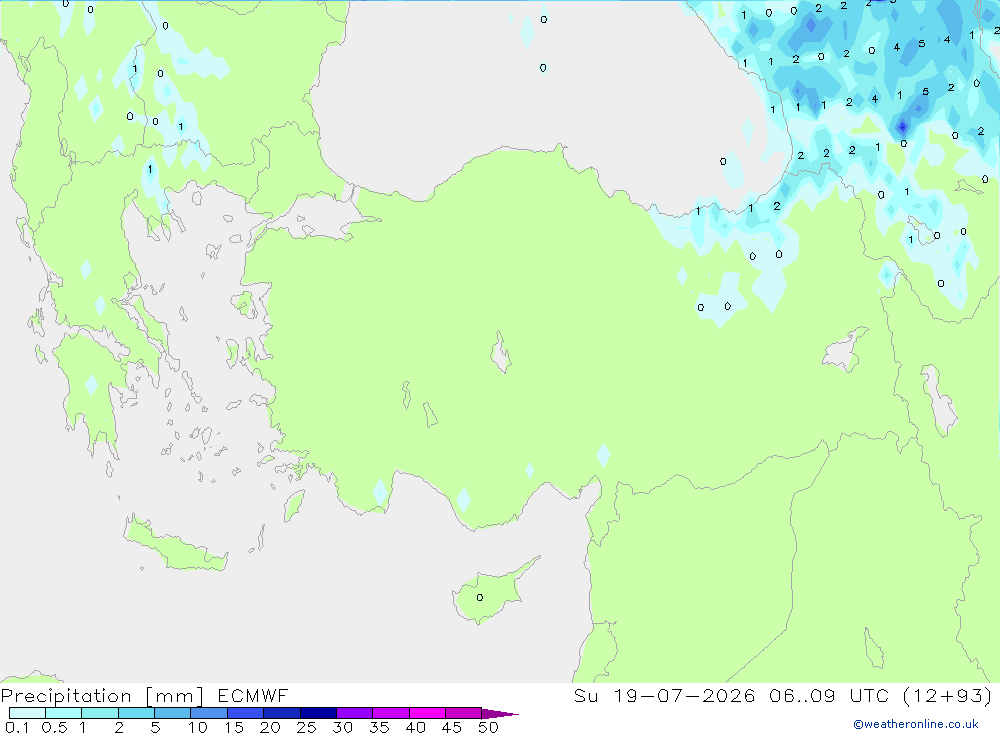Click the 1–2 mm legend color swatch

(x=100, y=713)
